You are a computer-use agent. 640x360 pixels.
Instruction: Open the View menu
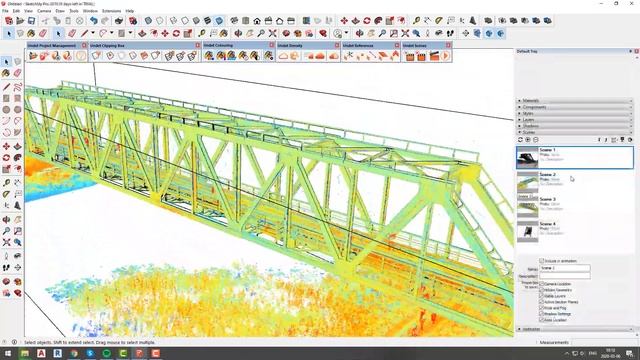[29, 11]
